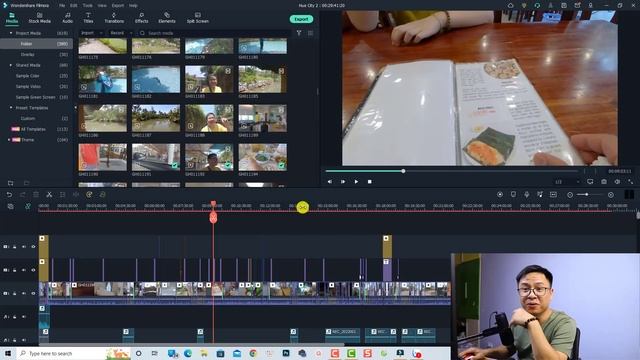This screenshot has height=360, width=640.
Task: Switch to the Effects tab
Action: click(x=141, y=18)
